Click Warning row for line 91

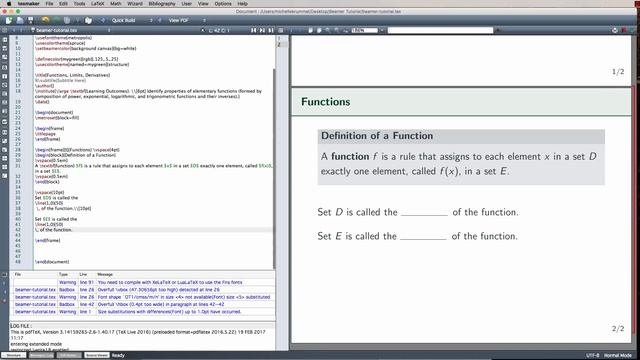coord(144,282)
